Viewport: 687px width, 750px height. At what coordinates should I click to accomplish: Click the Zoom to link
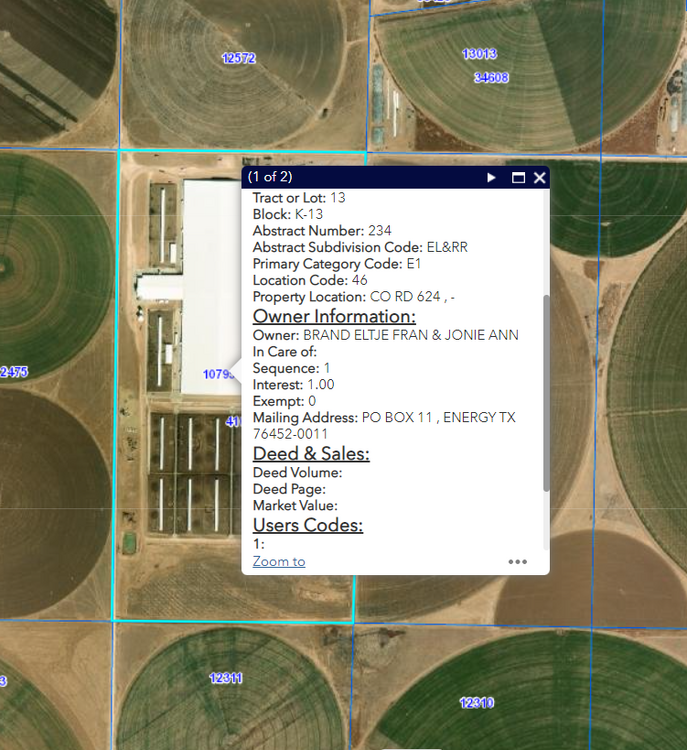point(279,561)
